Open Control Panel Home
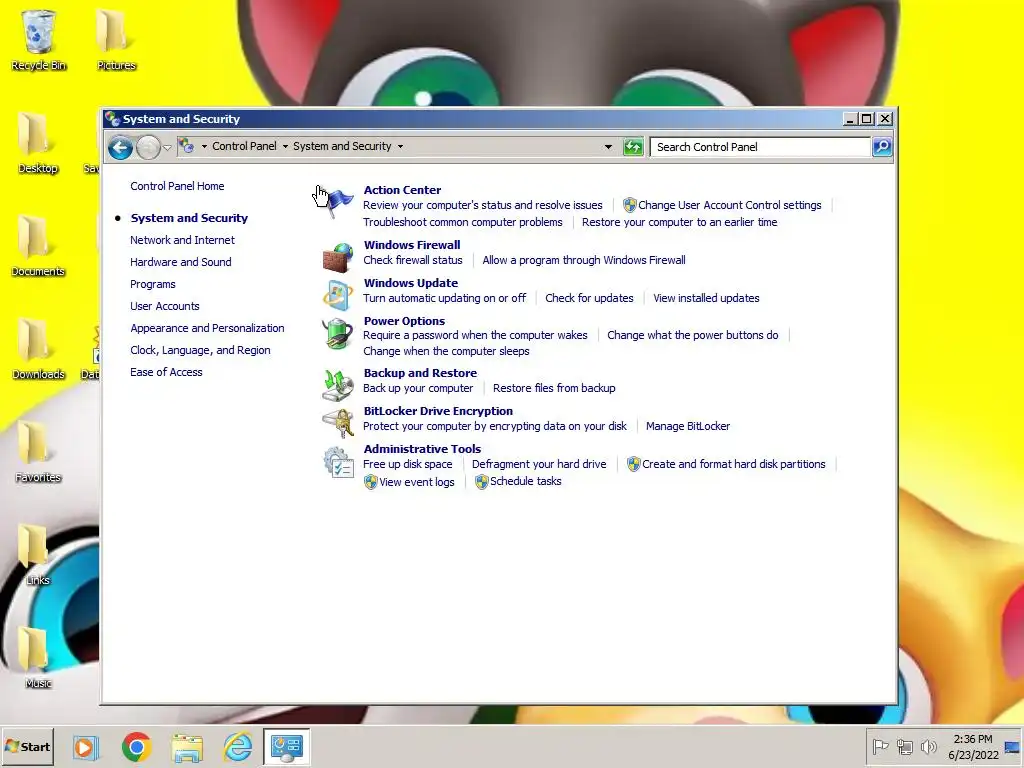Image resolution: width=1024 pixels, height=768 pixels. pos(177,186)
